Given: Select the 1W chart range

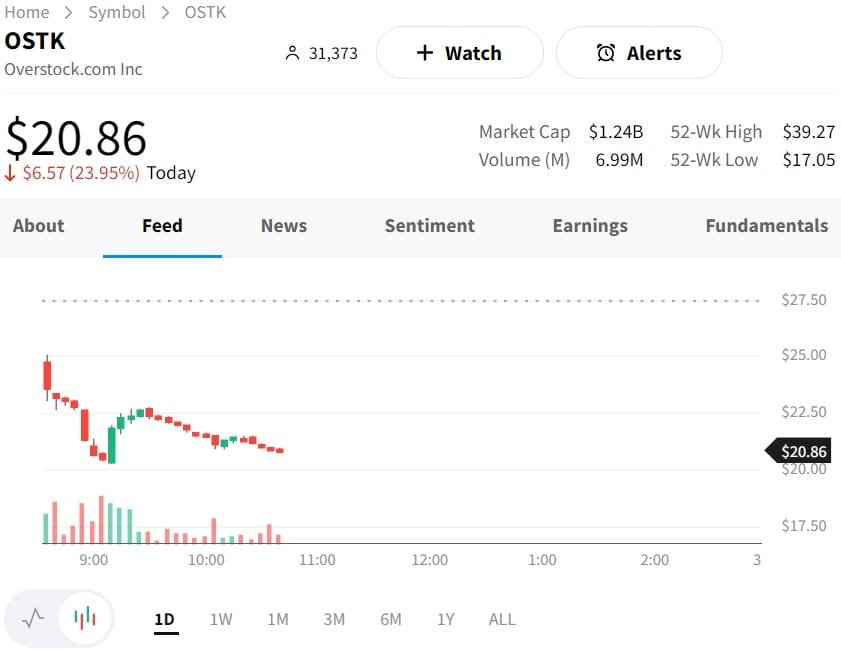Looking at the screenshot, I should coord(221,619).
